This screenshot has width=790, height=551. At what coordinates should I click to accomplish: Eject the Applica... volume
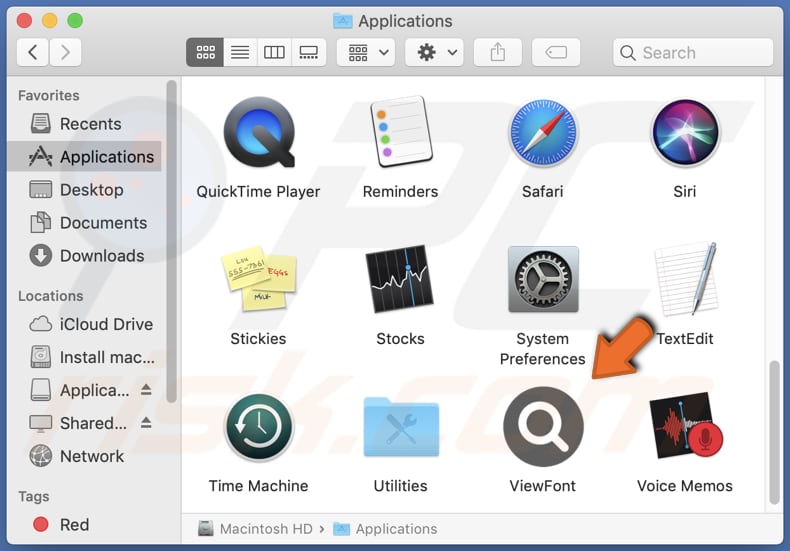coord(146,389)
